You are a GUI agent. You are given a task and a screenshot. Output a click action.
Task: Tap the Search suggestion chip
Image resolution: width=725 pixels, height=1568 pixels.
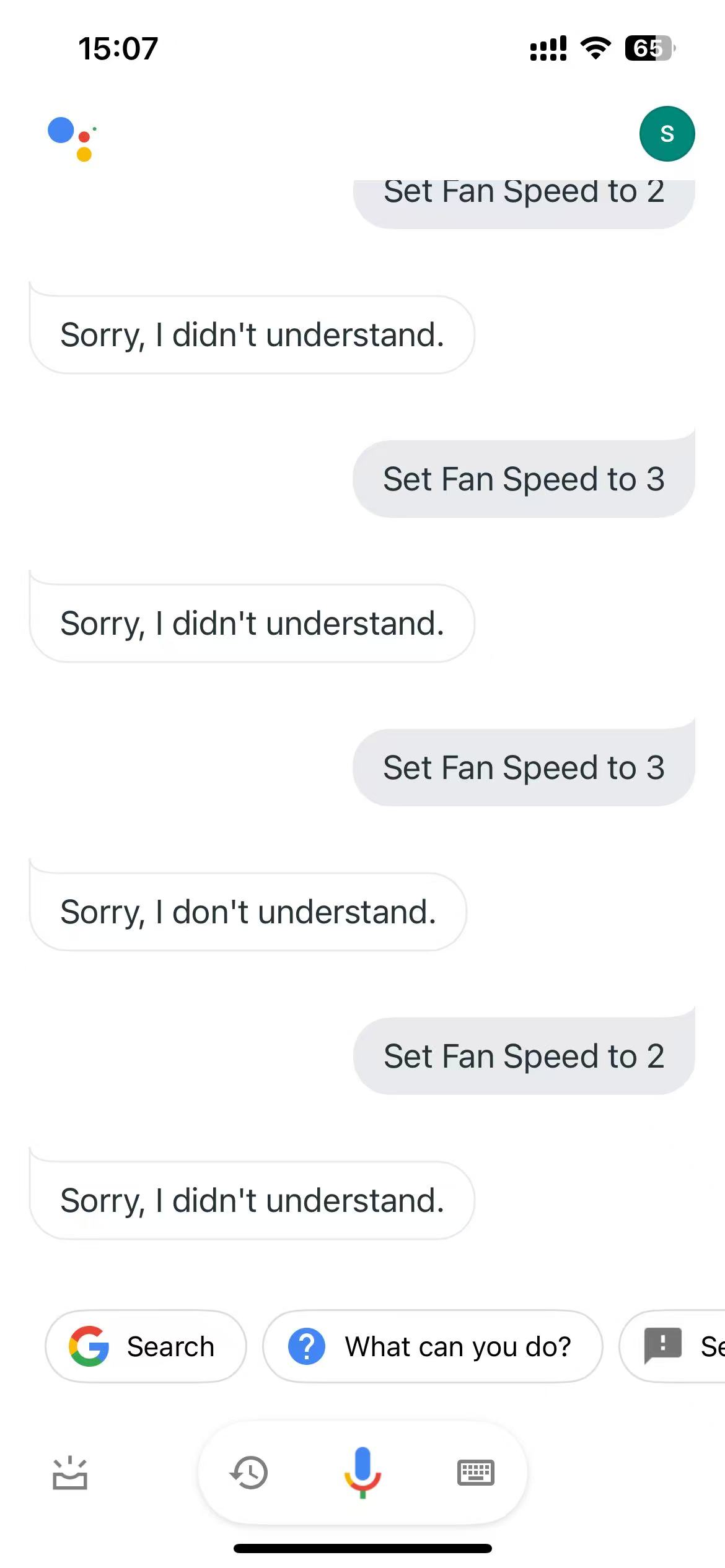146,1346
